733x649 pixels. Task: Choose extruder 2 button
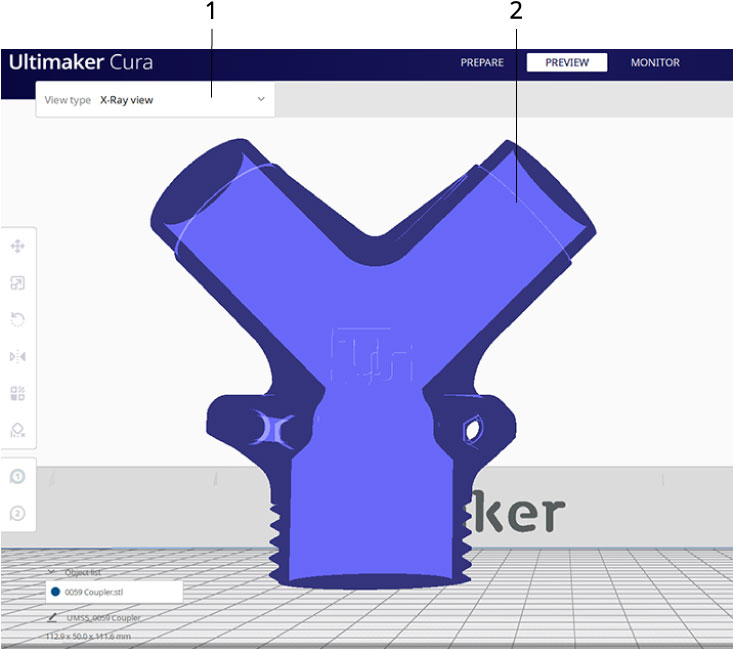tap(17, 514)
